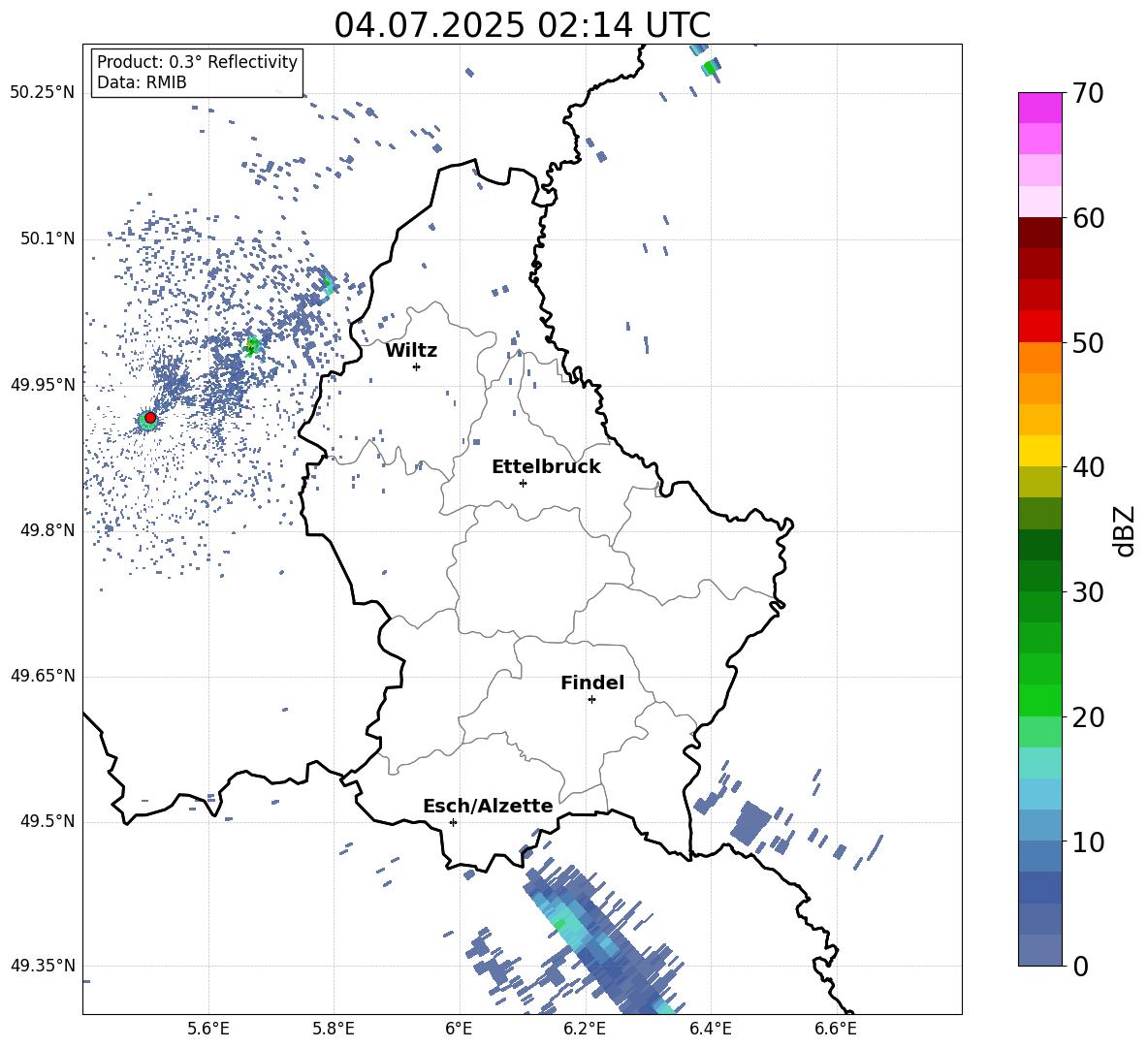Click the cross marker below Esch/Alzette
The width and height of the screenshot is (1148, 1048).
pyautogui.click(x=453, y=822)
